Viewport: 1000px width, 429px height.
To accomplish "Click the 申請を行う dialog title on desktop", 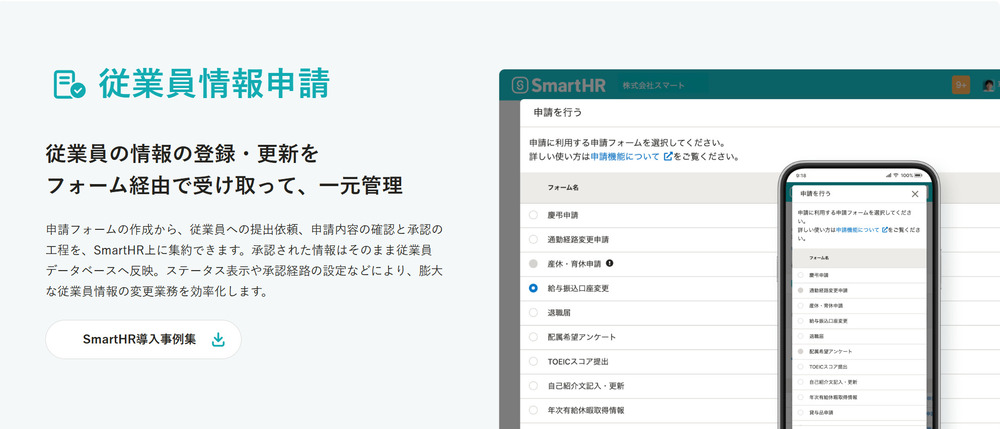I will tap(556, 113).
